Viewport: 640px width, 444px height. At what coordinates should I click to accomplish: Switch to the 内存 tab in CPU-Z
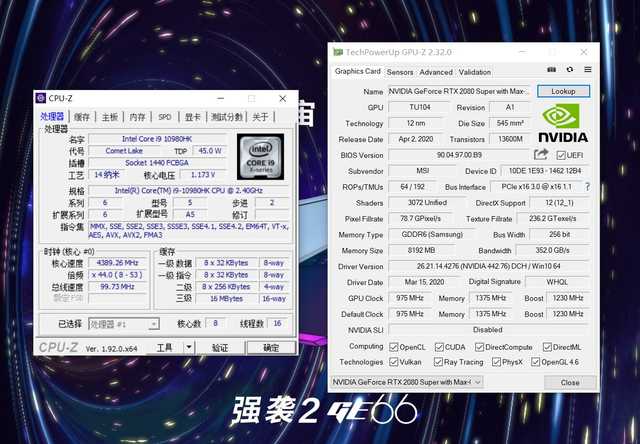(137, 117)
